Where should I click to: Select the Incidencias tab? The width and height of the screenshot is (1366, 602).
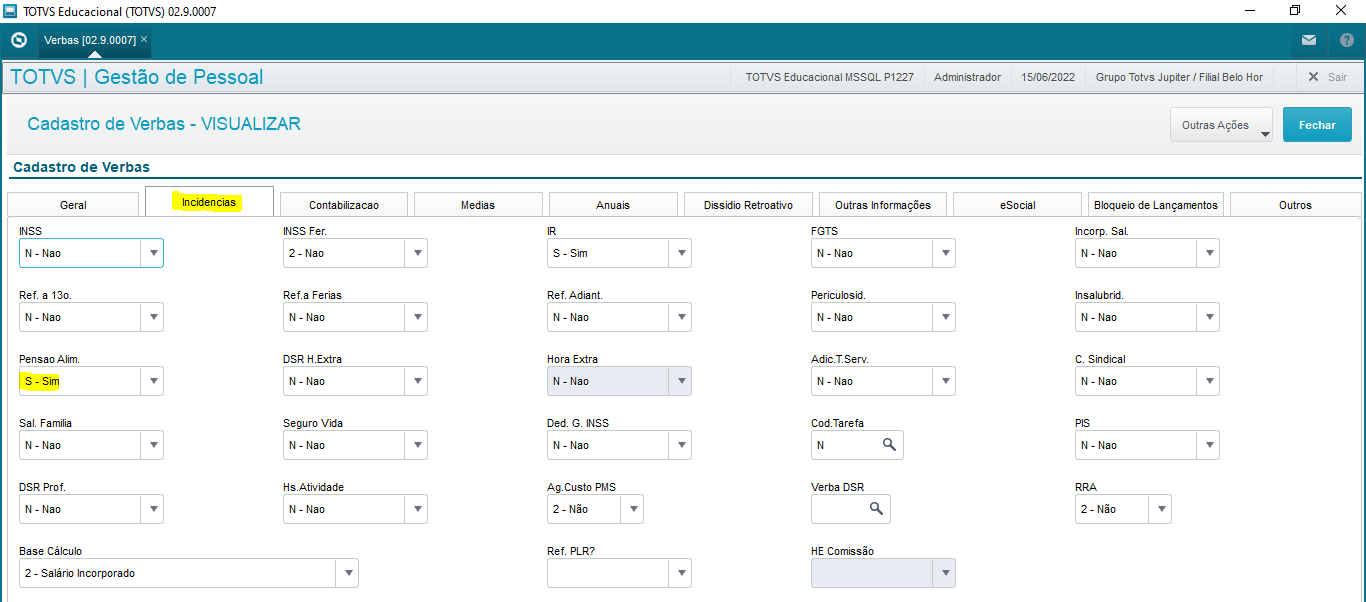click(x=209, y=201)
